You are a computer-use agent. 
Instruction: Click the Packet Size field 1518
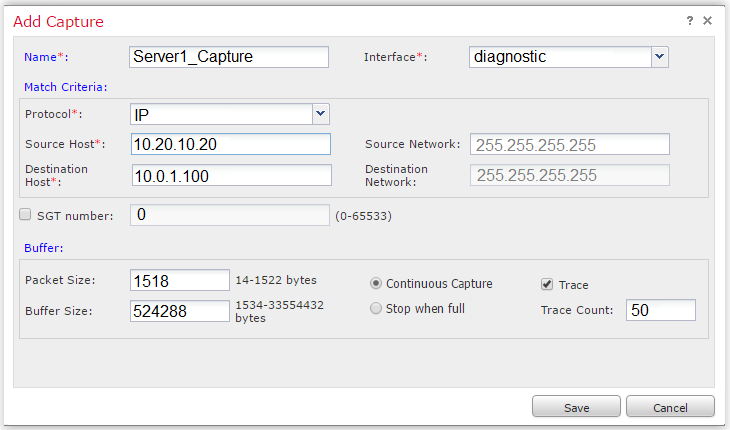(180, 280)
